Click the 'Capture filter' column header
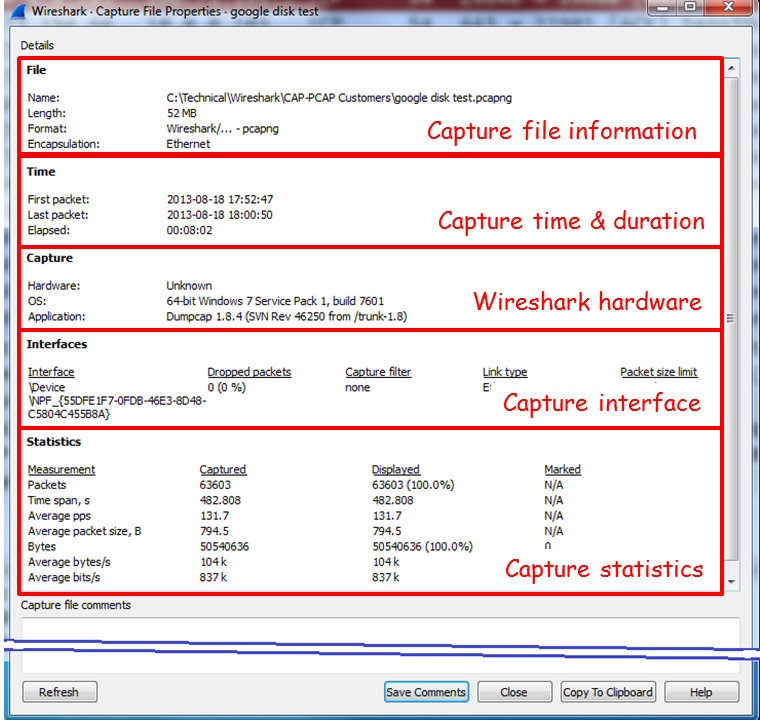 [x=378, y=372]
